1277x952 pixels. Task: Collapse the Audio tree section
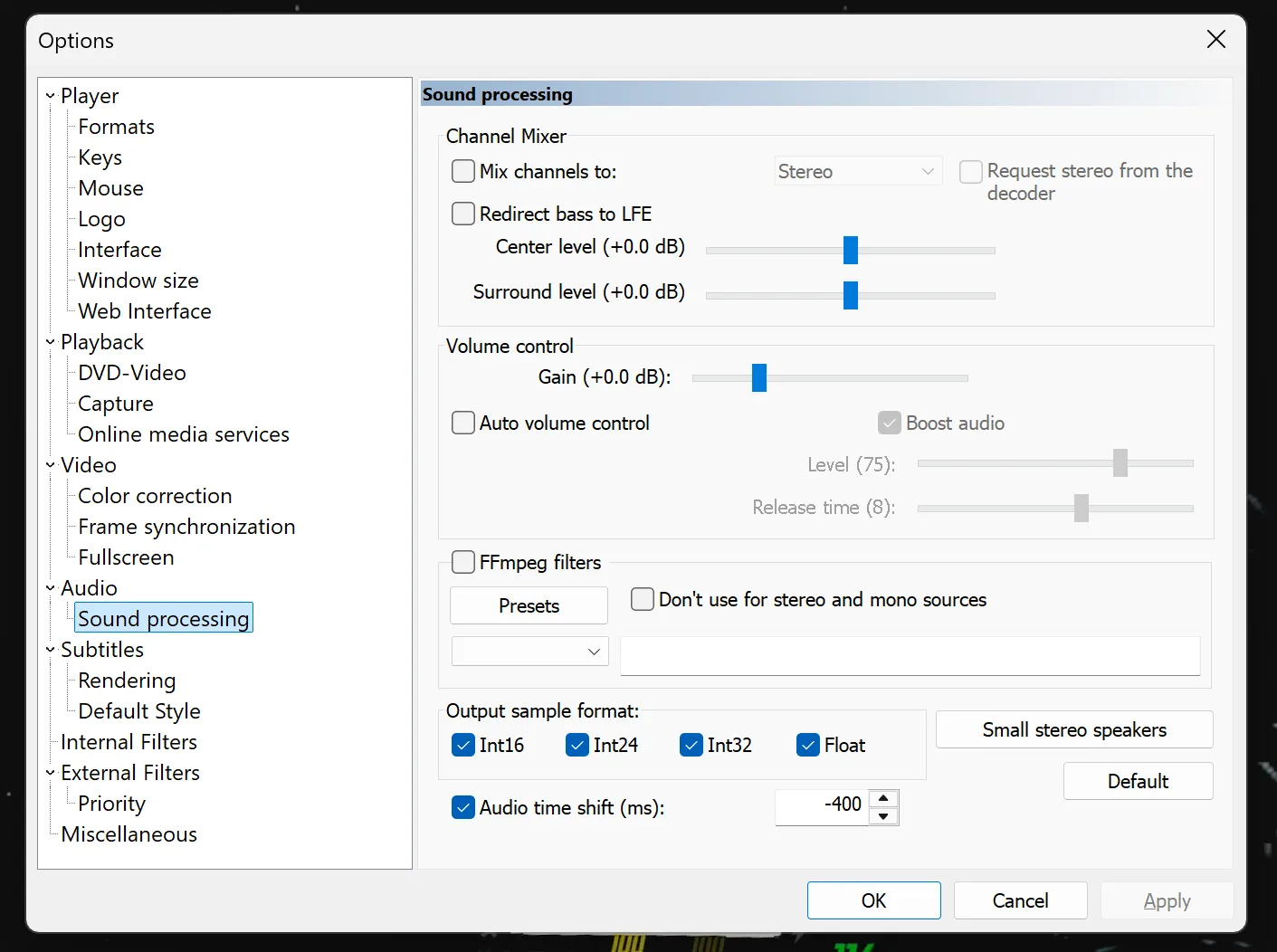point(51,588)
